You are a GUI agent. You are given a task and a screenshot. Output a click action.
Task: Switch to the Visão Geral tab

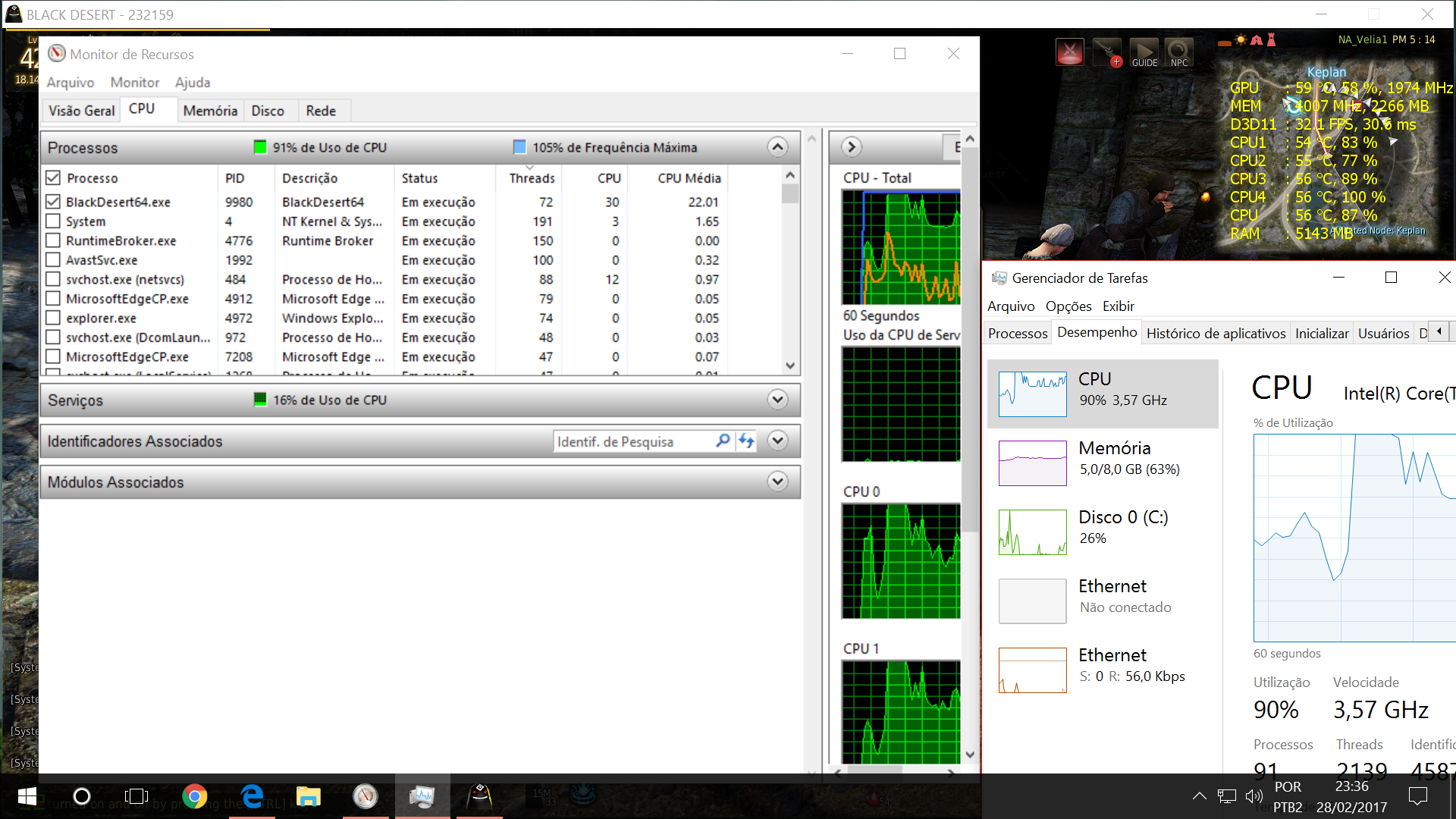tap(81, 111)
